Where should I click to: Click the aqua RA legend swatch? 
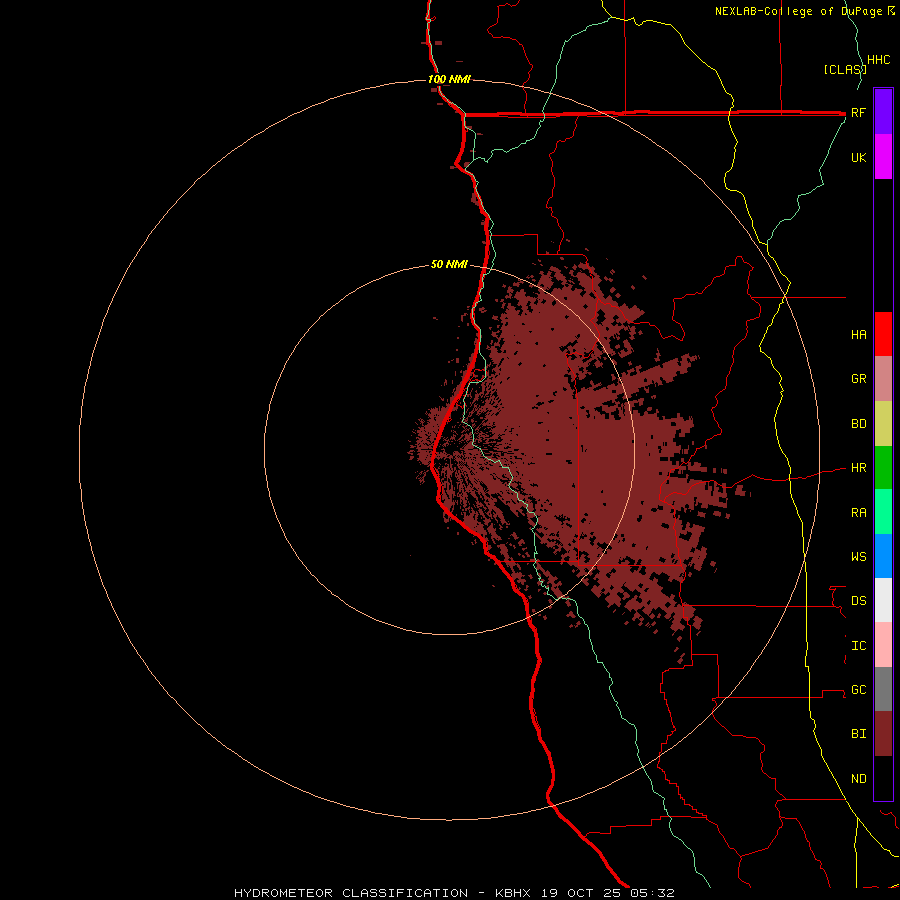point(883,512)
